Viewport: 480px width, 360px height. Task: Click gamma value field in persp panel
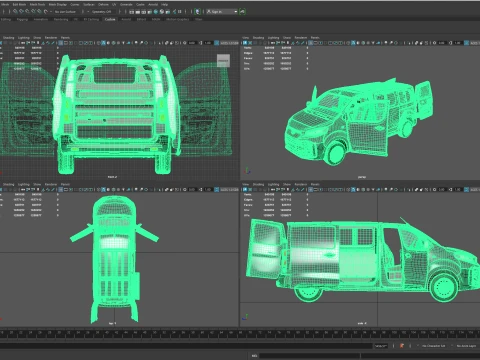[458, 43]
